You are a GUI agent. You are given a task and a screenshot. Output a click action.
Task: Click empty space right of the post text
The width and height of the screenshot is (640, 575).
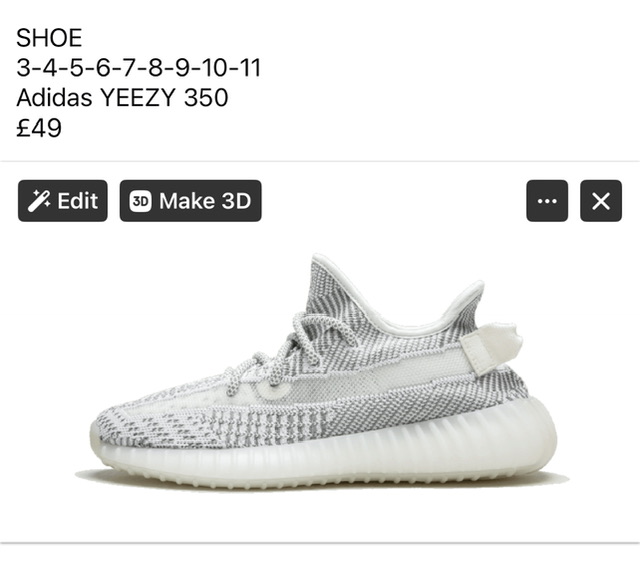[x=449, y=82]
